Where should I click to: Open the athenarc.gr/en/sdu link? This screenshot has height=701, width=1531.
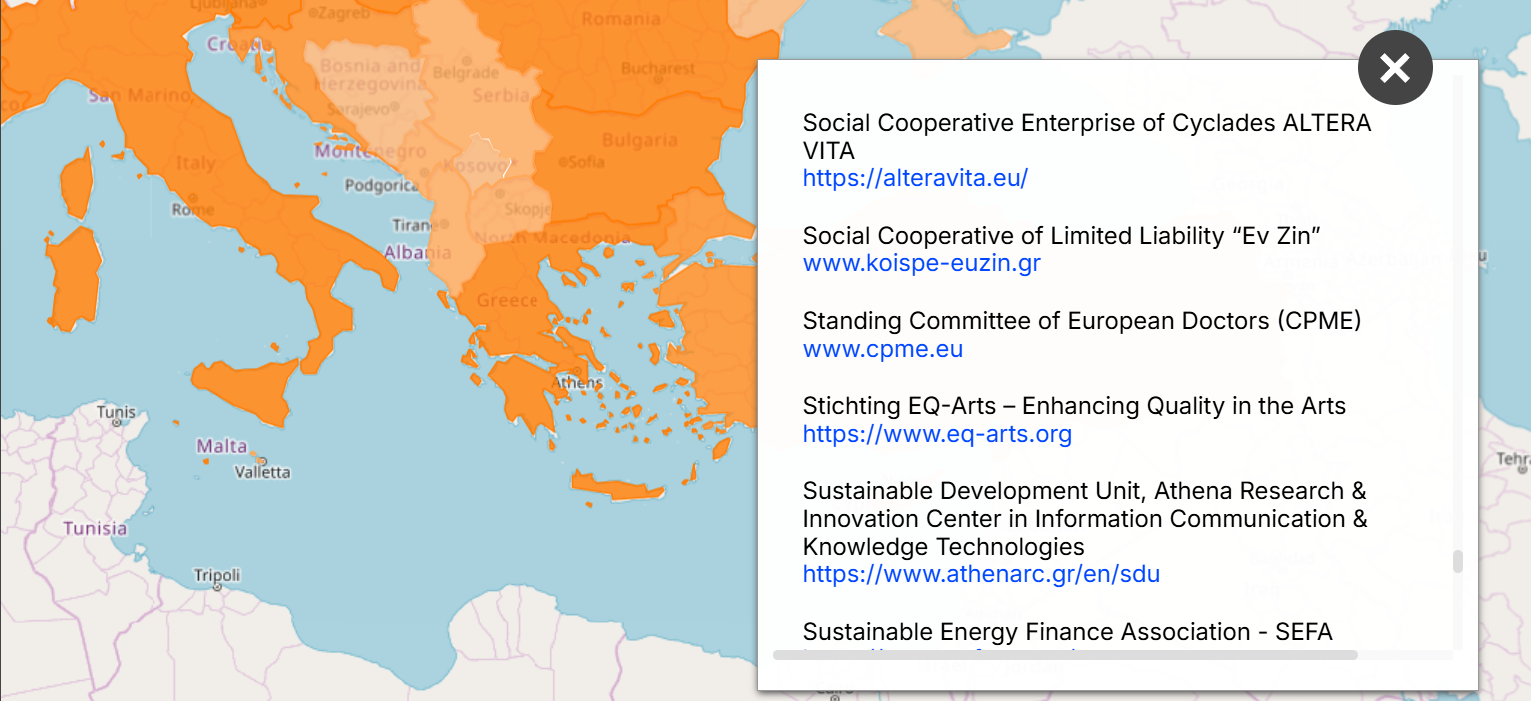click(981, 574)
